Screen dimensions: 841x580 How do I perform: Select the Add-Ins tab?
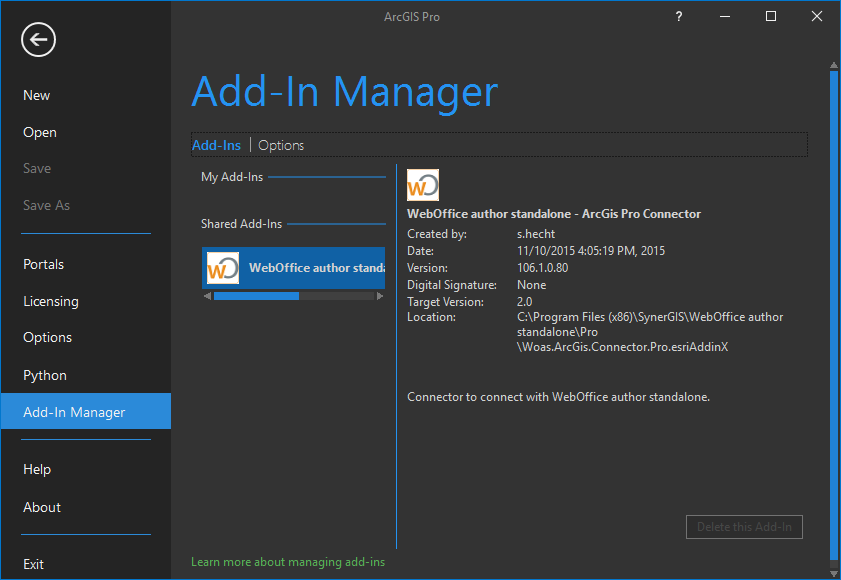[x=216, y=144]
